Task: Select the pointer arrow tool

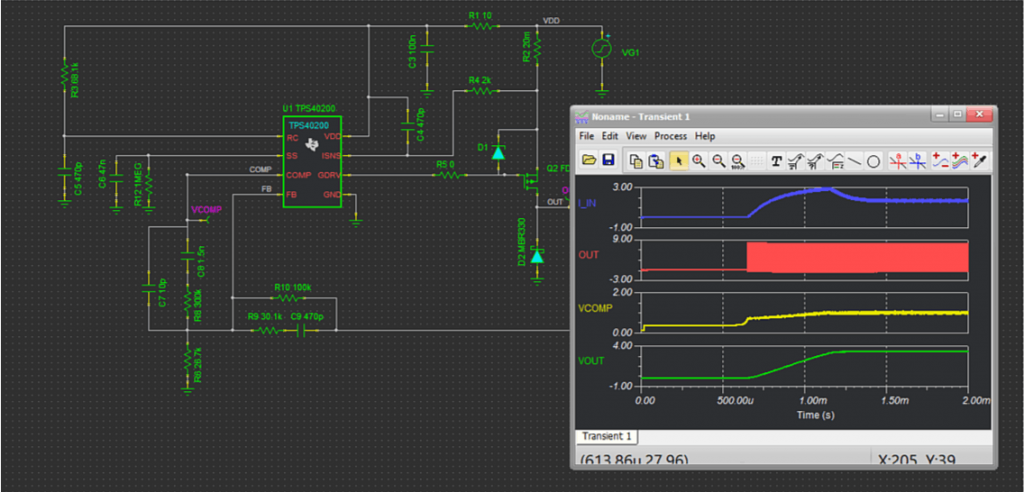Action: click(x=679, y=160)
